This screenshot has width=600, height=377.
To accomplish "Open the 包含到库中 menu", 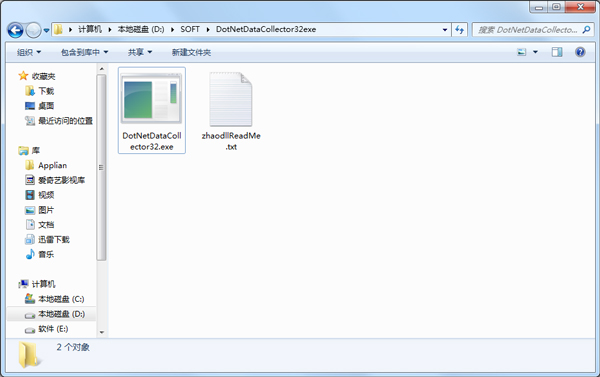I will pos(84,52).
